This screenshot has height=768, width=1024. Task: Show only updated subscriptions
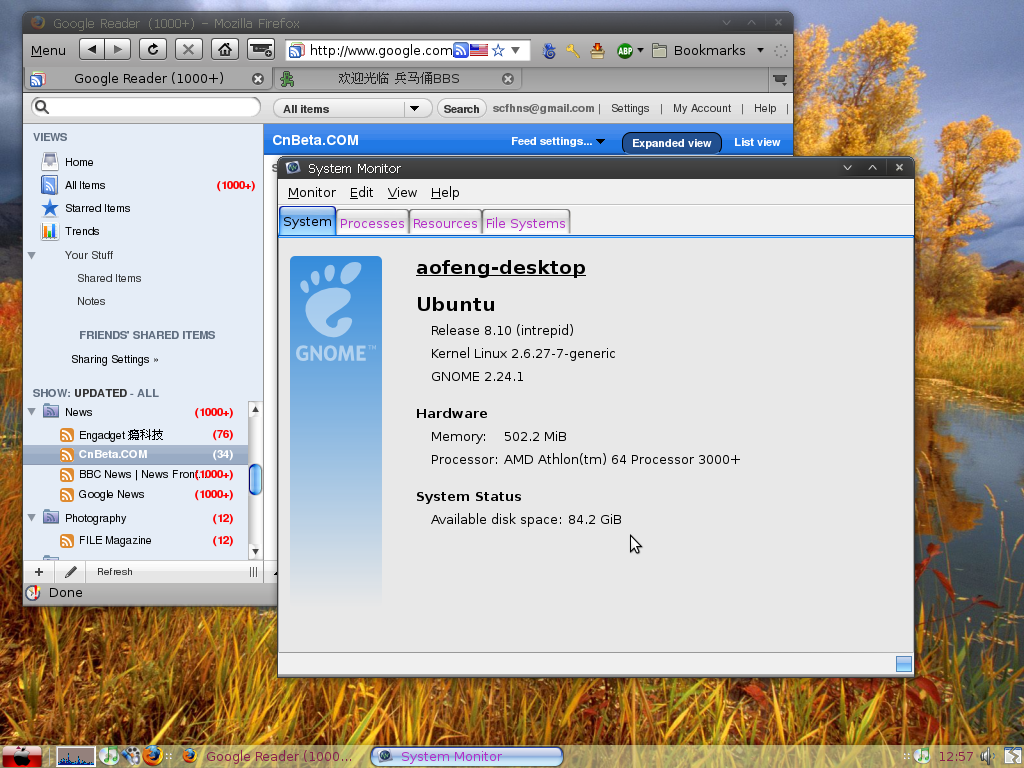[x=101, y=393]
